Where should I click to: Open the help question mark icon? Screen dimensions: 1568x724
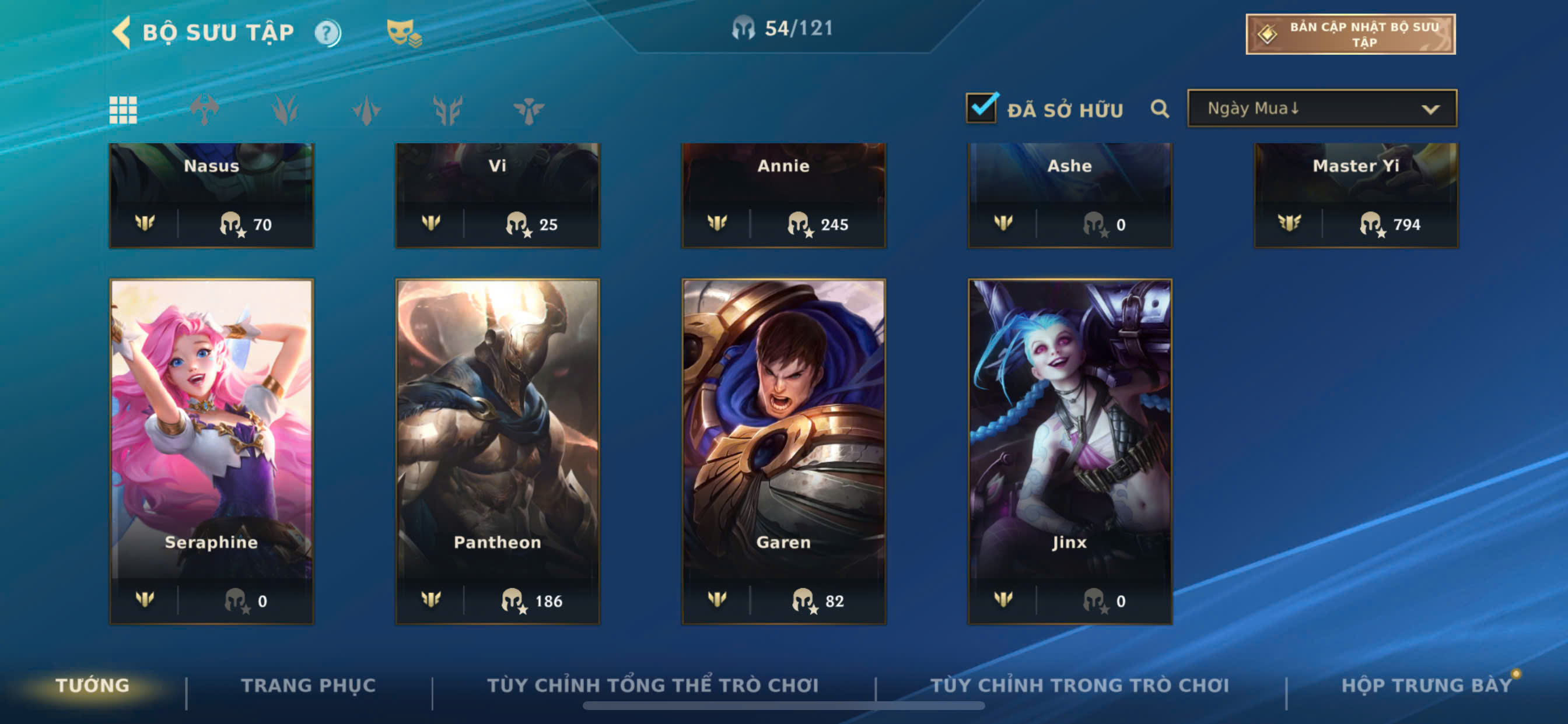[x=327, y=33]
